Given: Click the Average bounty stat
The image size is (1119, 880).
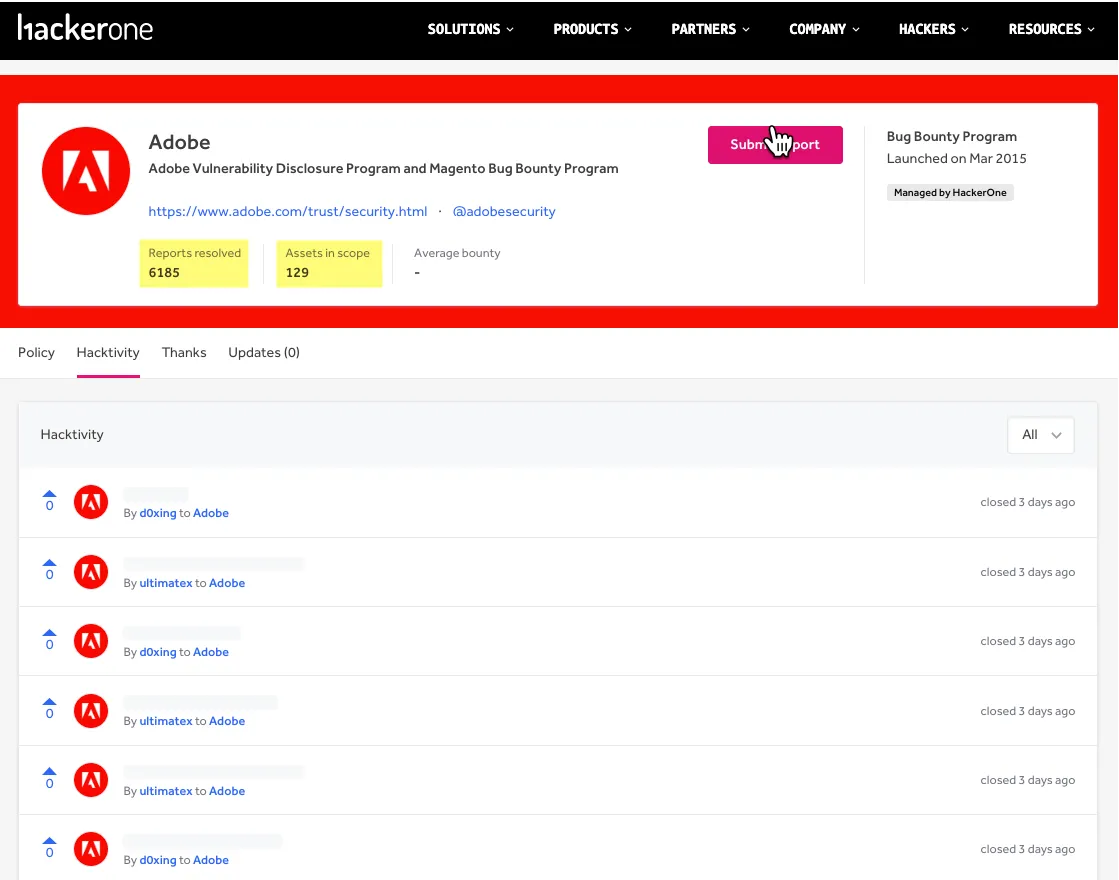Looking at the screenshot, I should click(x=457, y=263).
